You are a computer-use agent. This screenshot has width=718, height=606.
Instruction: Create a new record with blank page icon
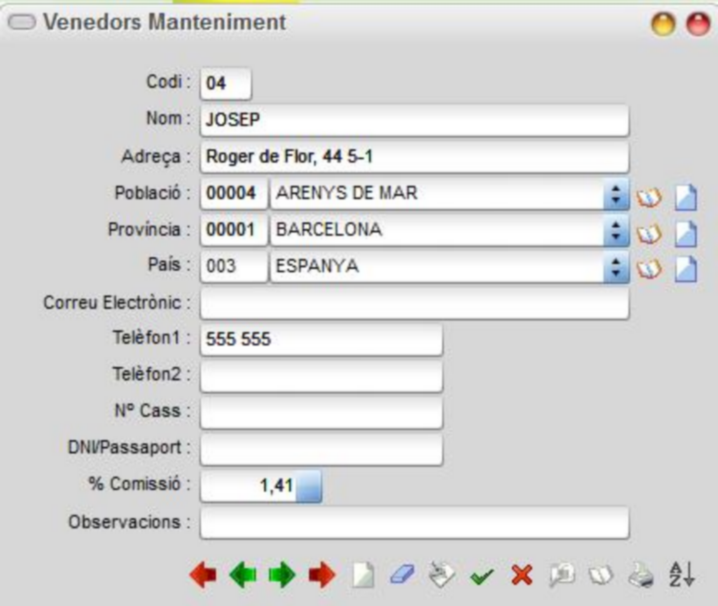point(363,575)
